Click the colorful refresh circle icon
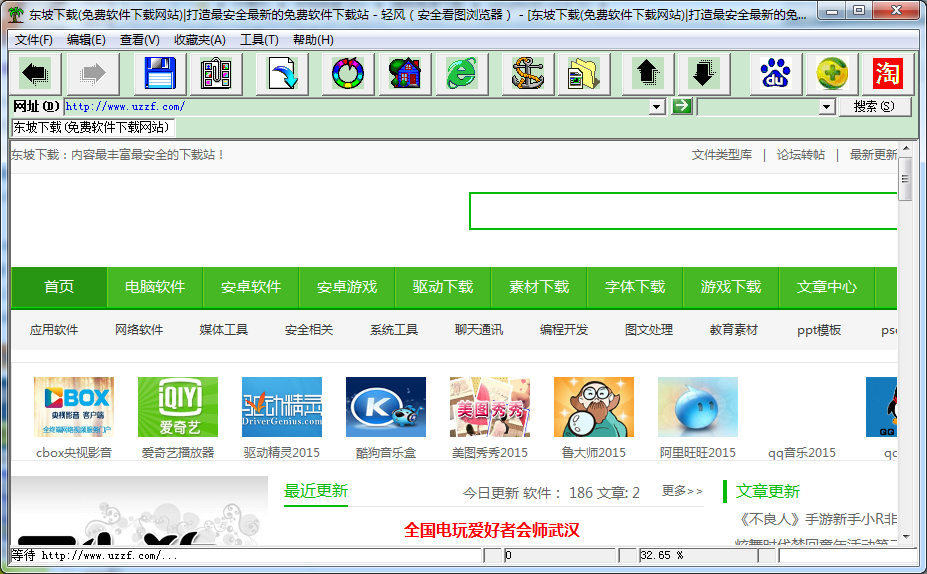This screenshot has height=574, width=927. [348, 74]
